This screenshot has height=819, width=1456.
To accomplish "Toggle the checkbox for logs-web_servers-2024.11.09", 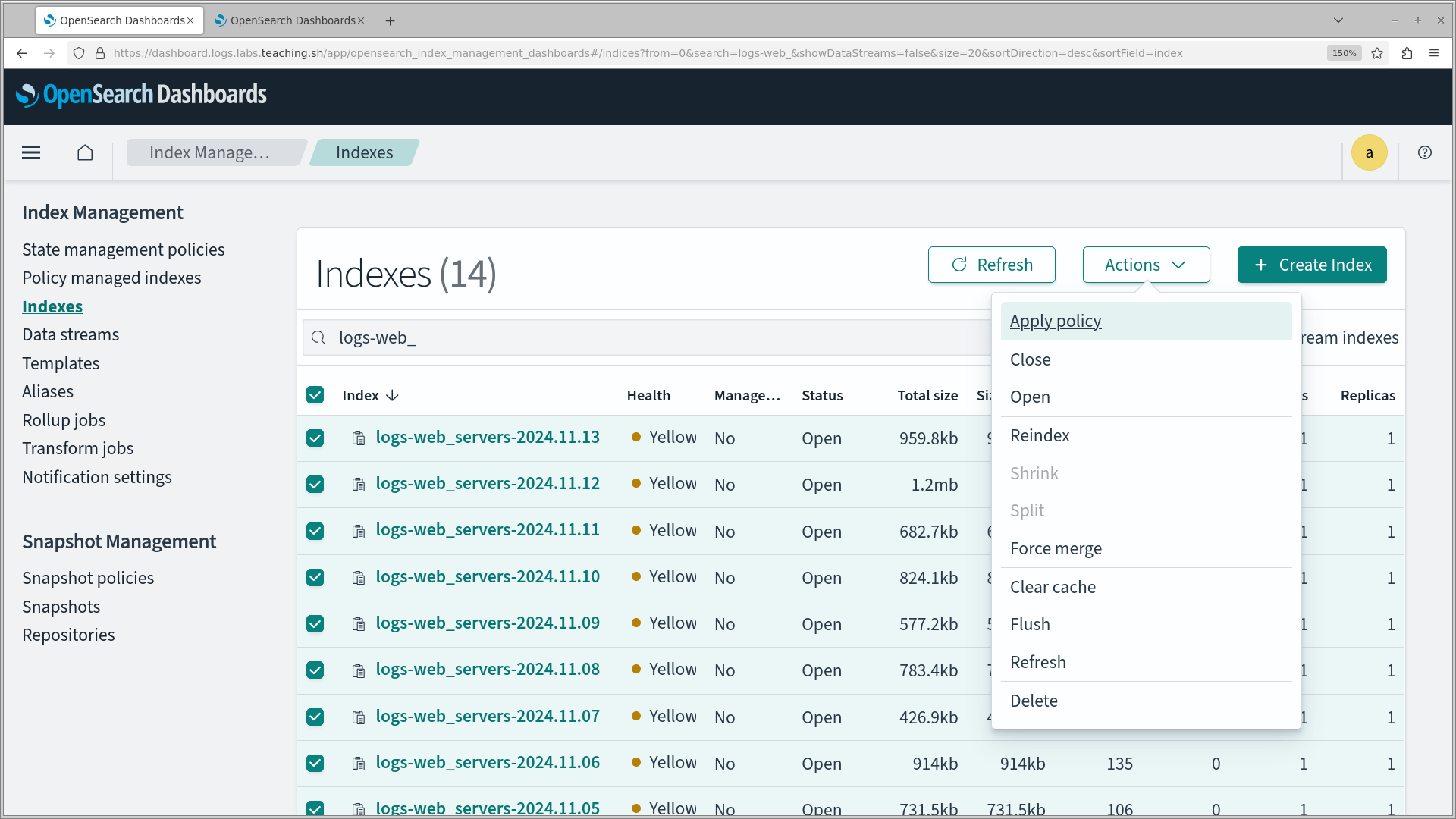I will [315, 624].
